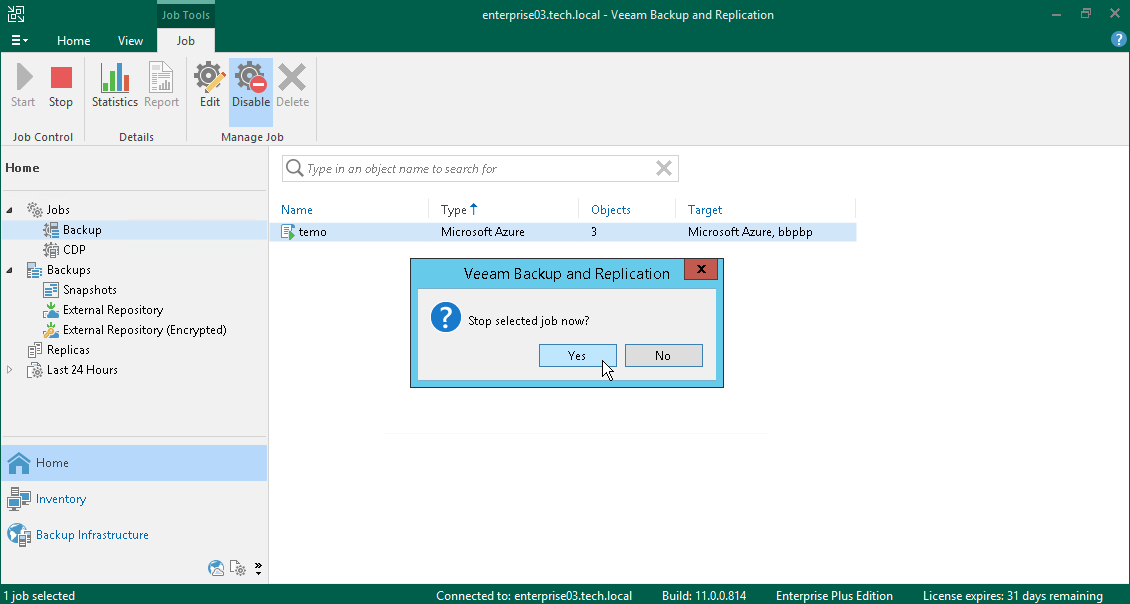Click the Disable job icon
1130x604 pixels.
(x=251, y=76)
